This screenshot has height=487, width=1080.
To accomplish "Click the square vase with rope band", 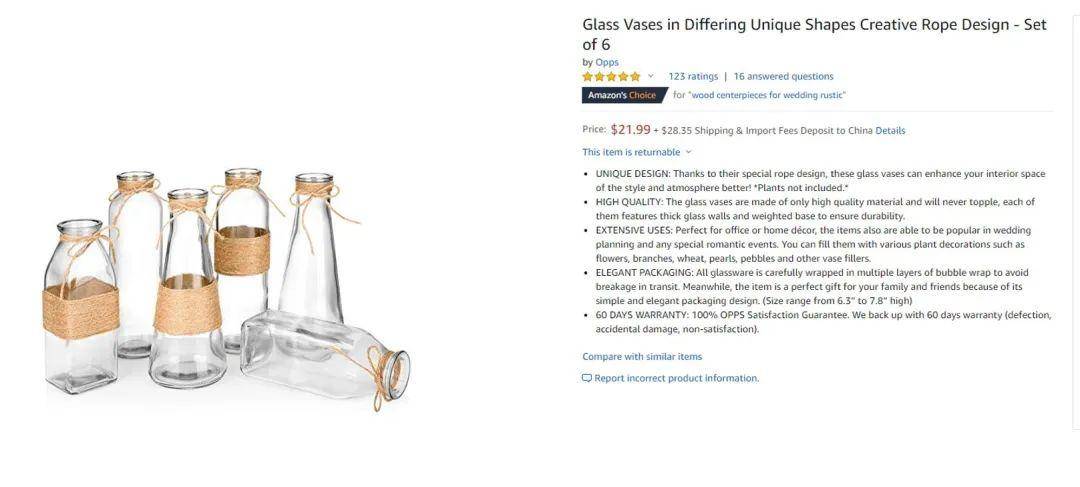I will (81, 307).
